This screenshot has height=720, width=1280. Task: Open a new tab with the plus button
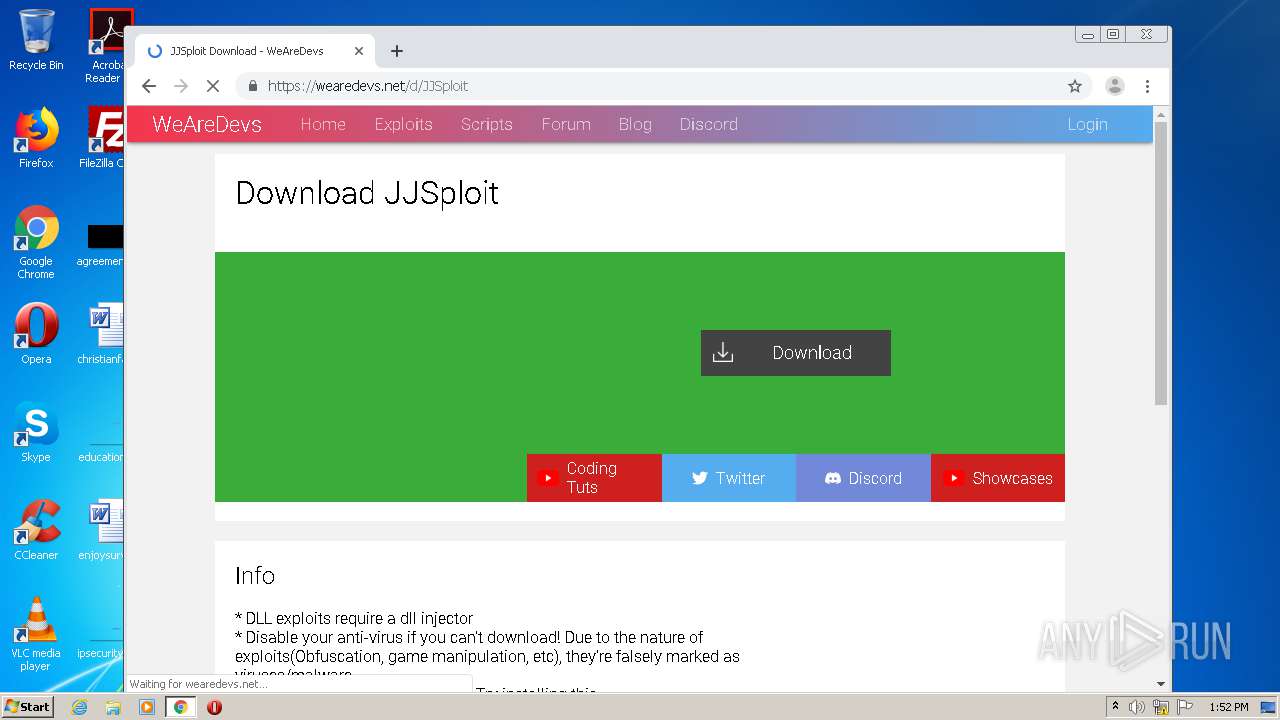click(x=397, y=51)
